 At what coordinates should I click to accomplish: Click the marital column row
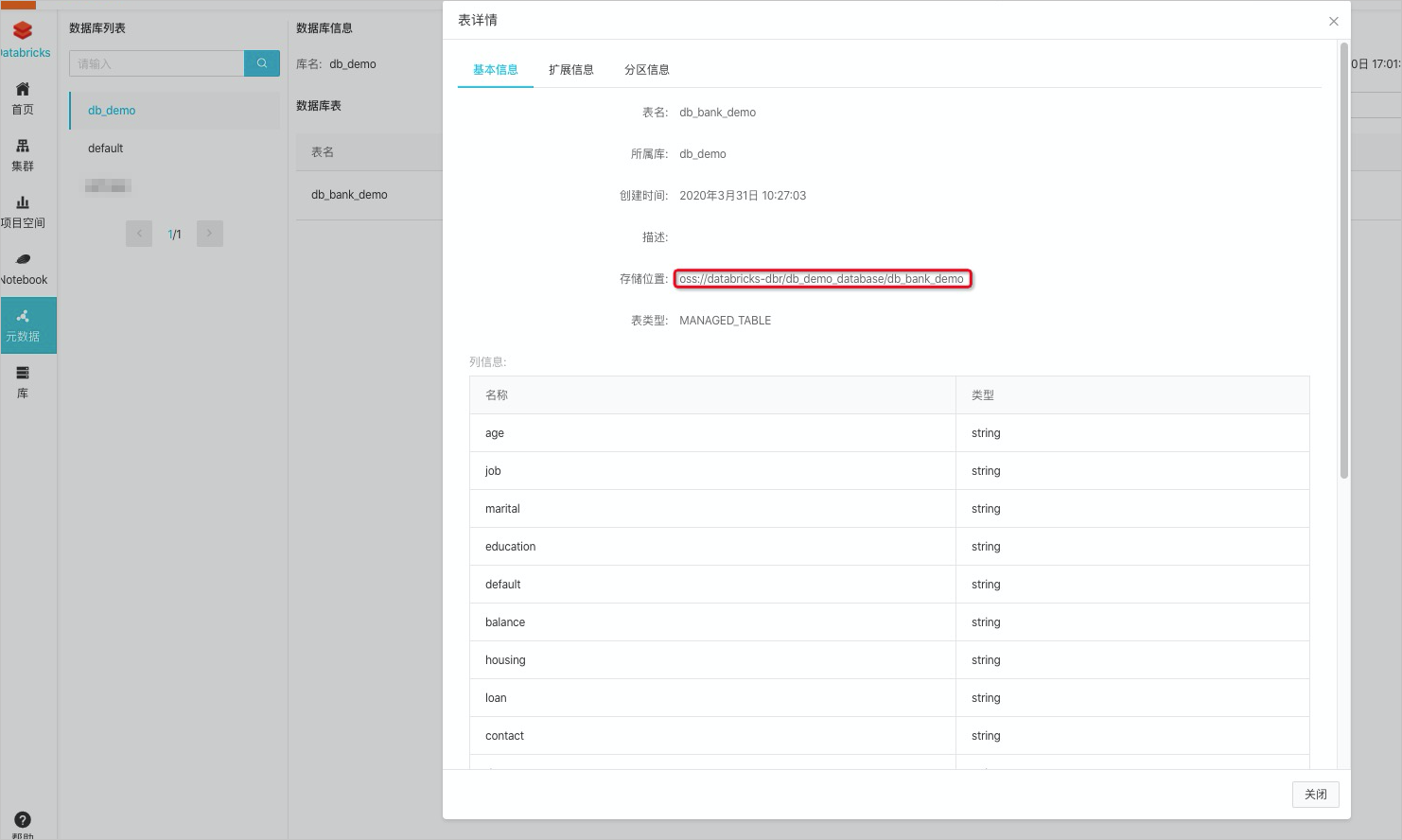[889, 509]
